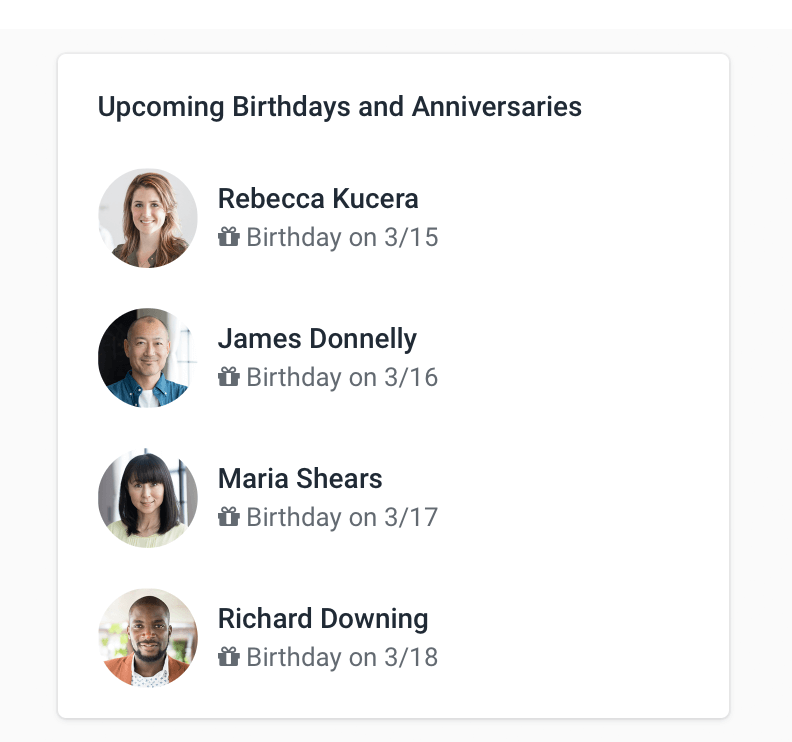Image resolution: width=792 pixels, height=742 pixels.
Task: Open James Donnelly's profile photo
Action: (148, 358)
